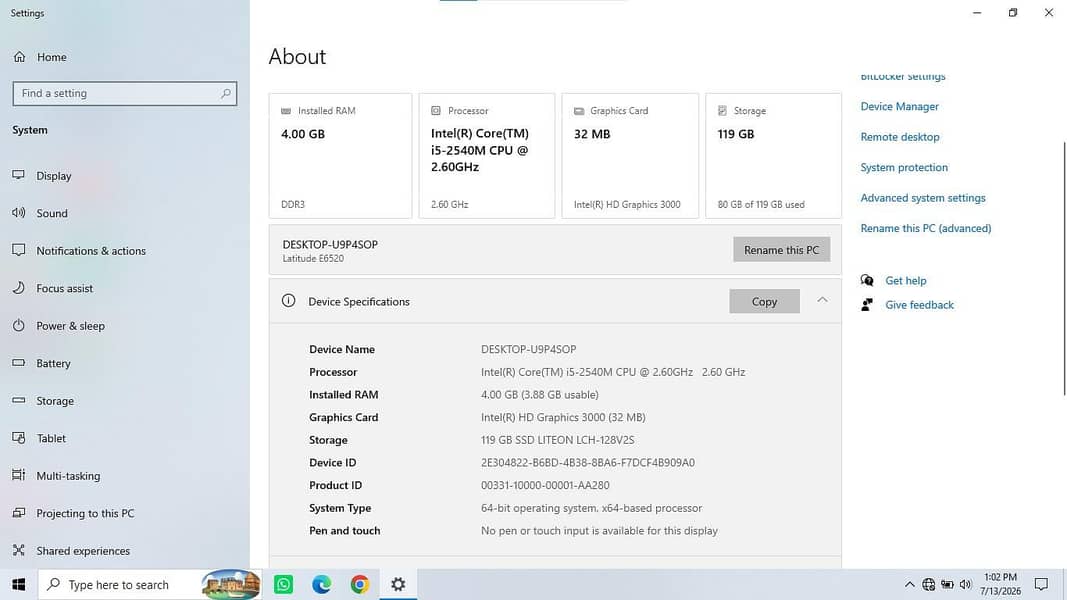1067x600 pixels.
Task: Select the Device ID value text
Action: 588,463
